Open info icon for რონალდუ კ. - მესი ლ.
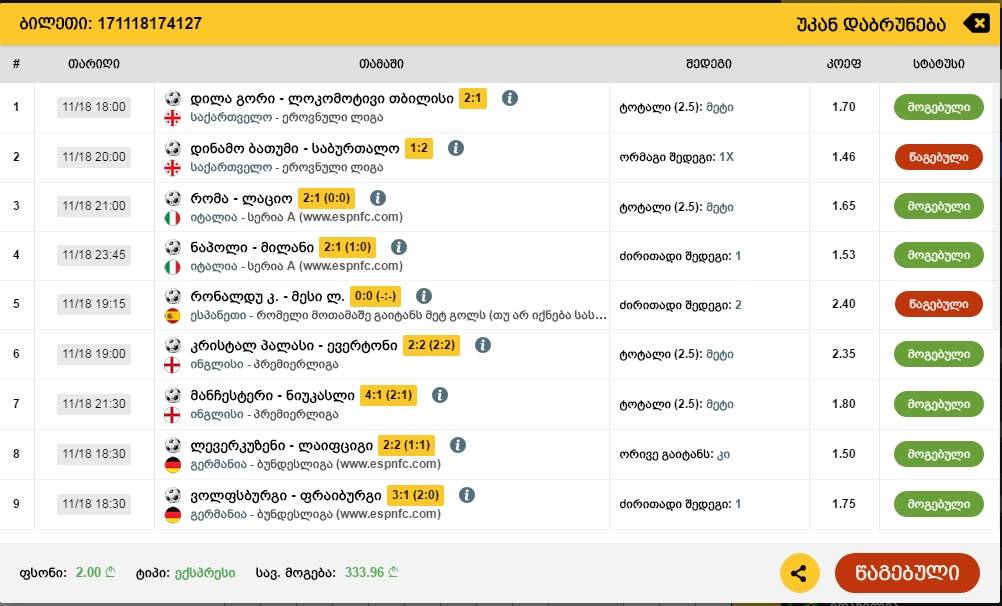 click(x=424, y=297)
